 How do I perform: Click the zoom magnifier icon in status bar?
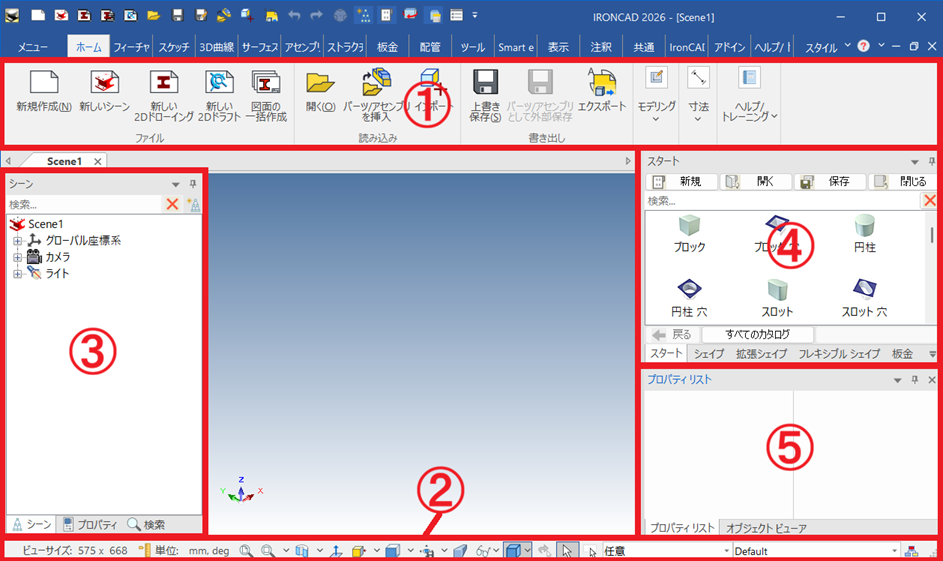(246, 551)
